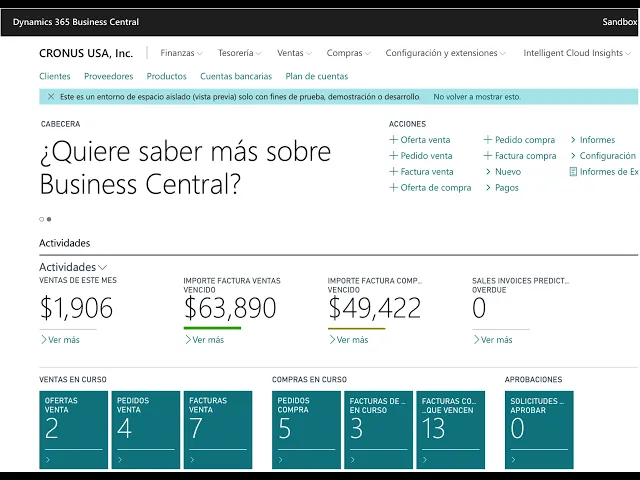
Task: Click the $1,906 sales amount
Action: click(76, 308)
